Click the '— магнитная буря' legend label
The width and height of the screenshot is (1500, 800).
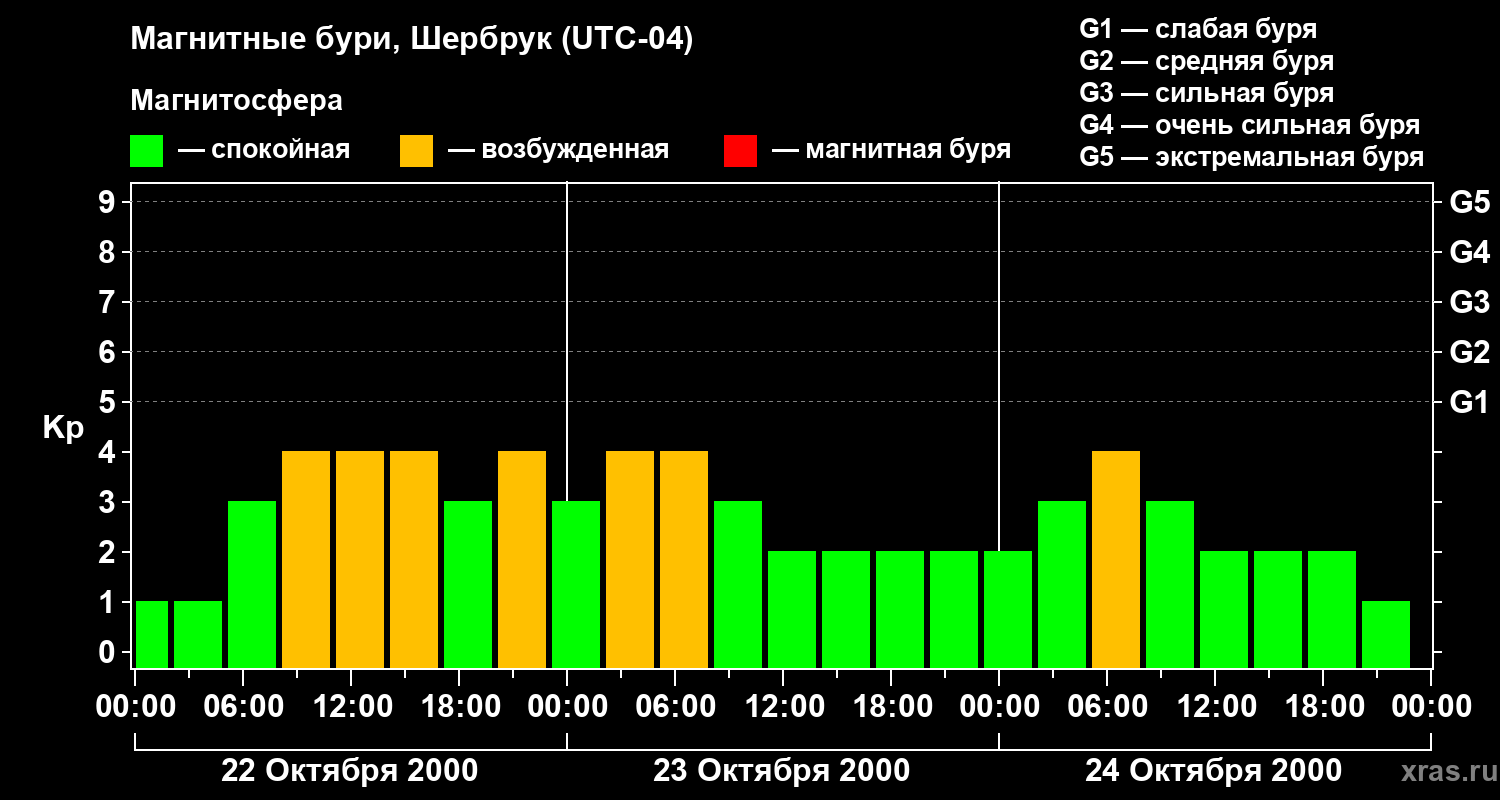(x=892, y=150)
